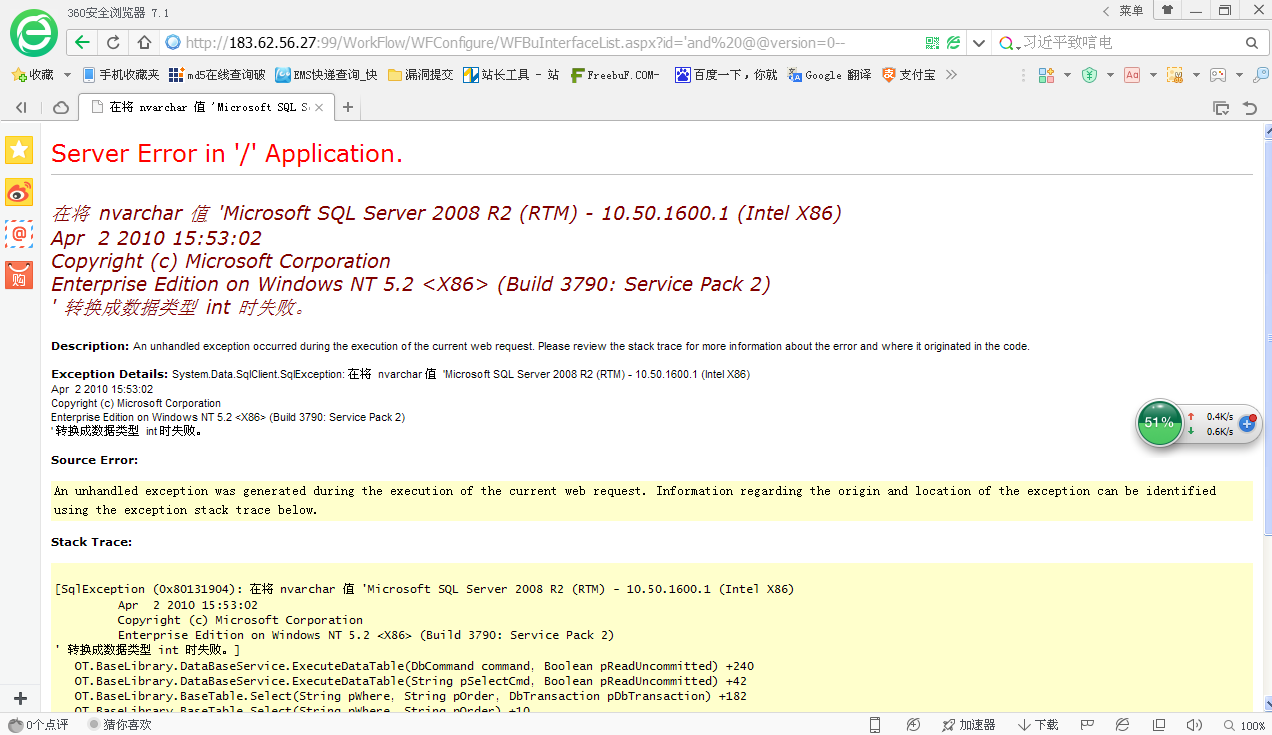Click the Server Error in '/' Application heading
The image size is (1272, 735).
tap(227, 153)
